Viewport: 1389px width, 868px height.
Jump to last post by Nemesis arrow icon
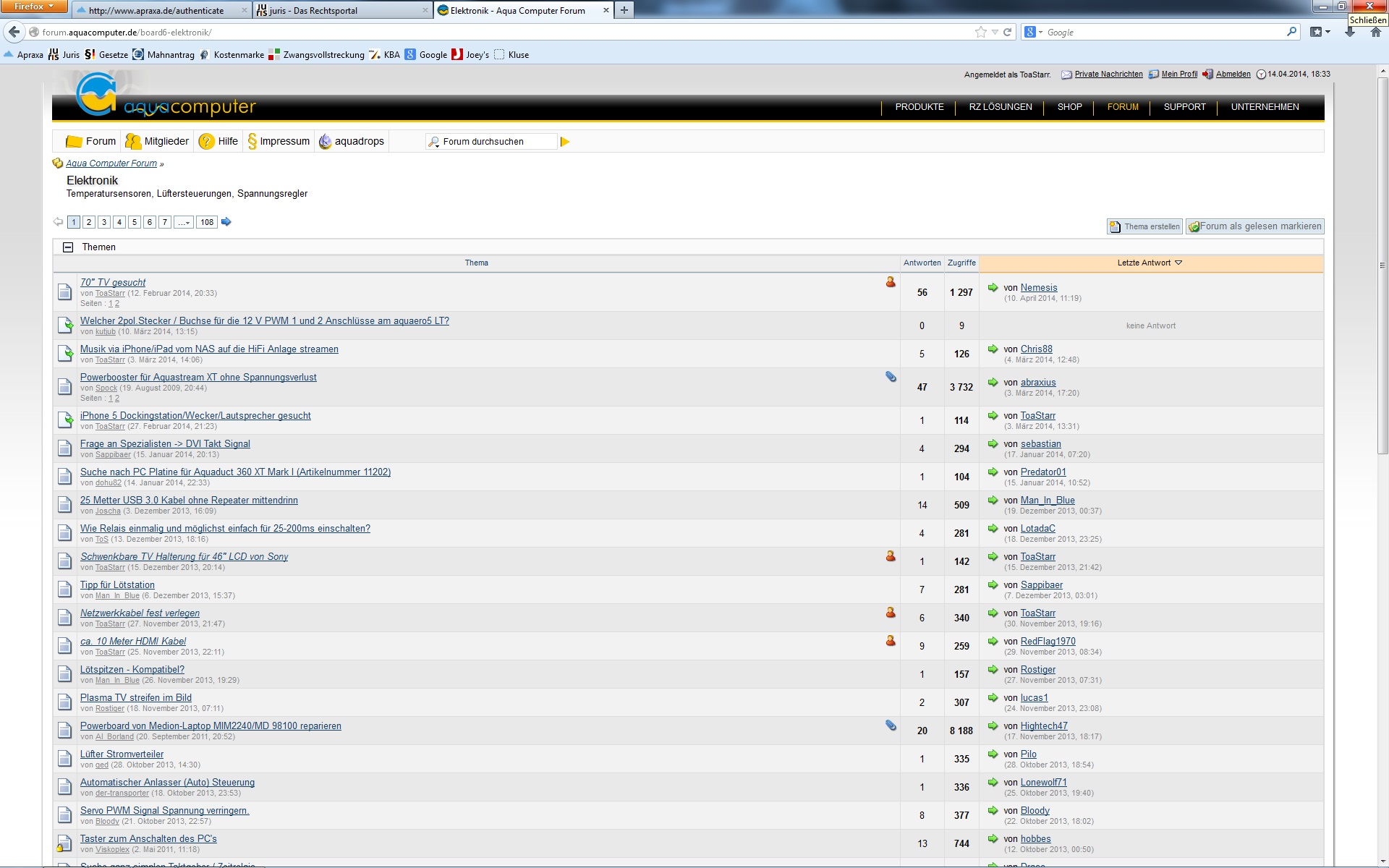[993, 287]
